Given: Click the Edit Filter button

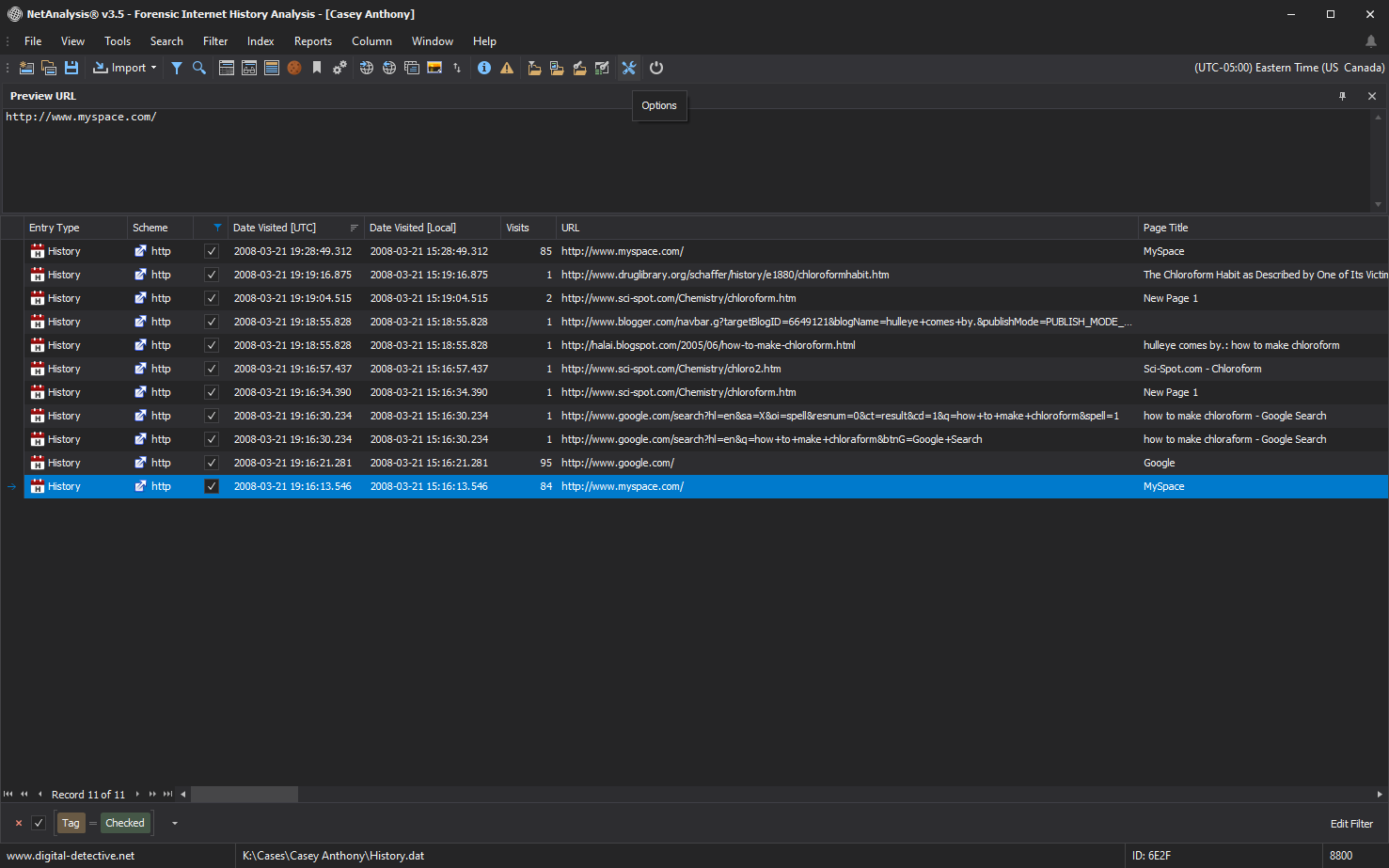Looking at the screenshot, I should tap(1351, 824).
